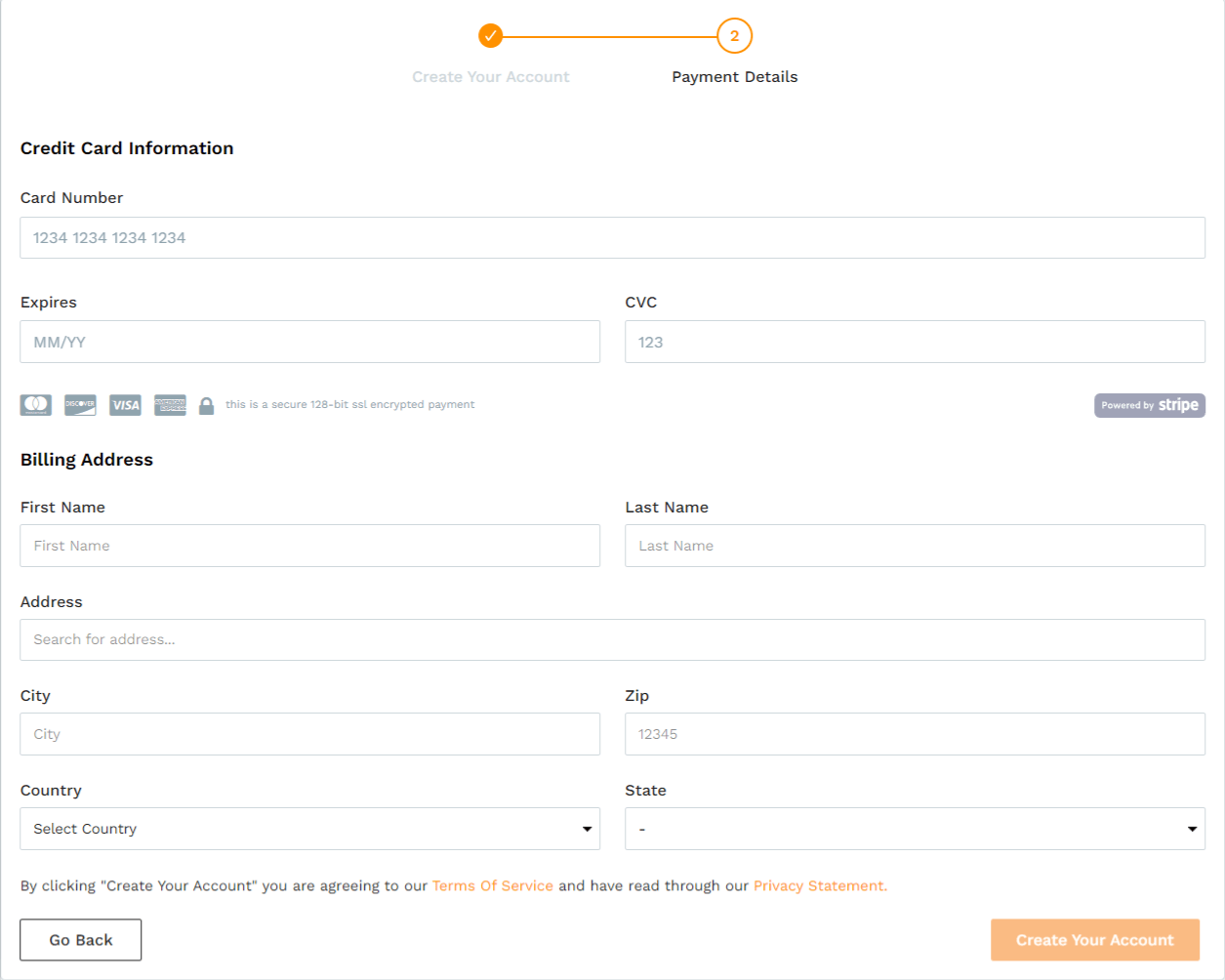1225x980 pixels.
Task: Click the Country label
Action: click(51, 791)
